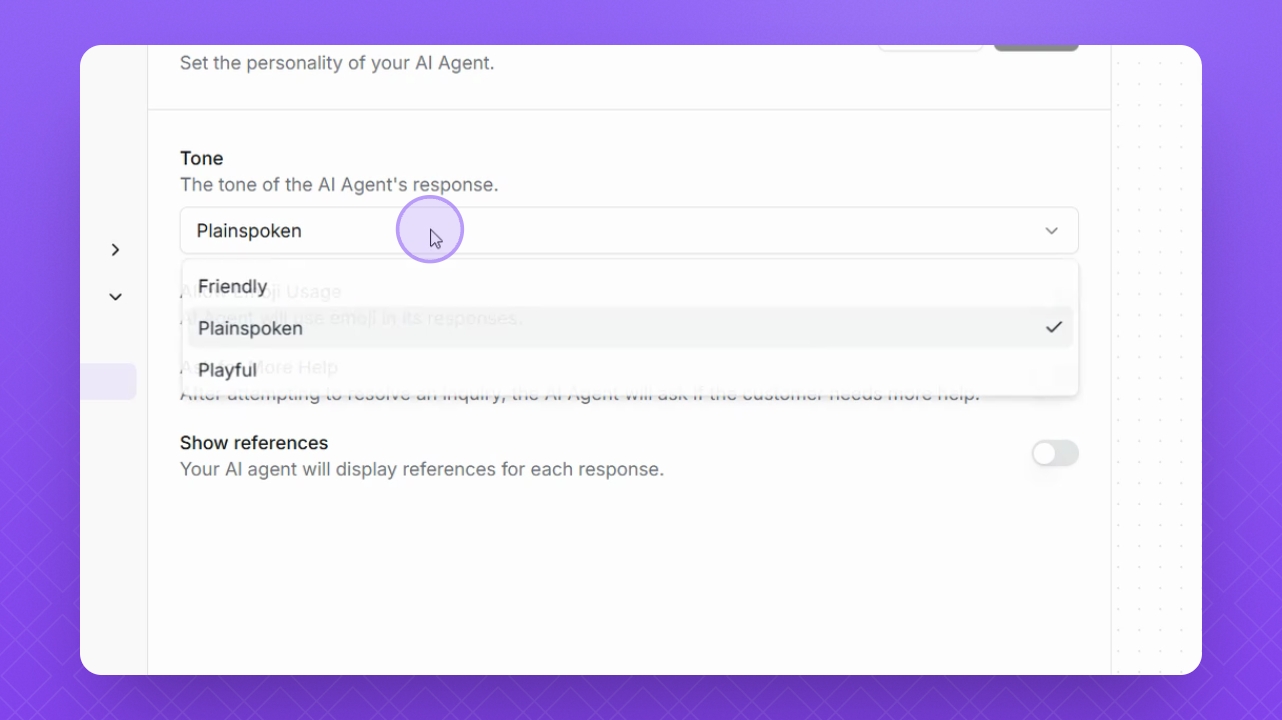
Task: Pick the Playful tone option
Action: pos(630,370)
